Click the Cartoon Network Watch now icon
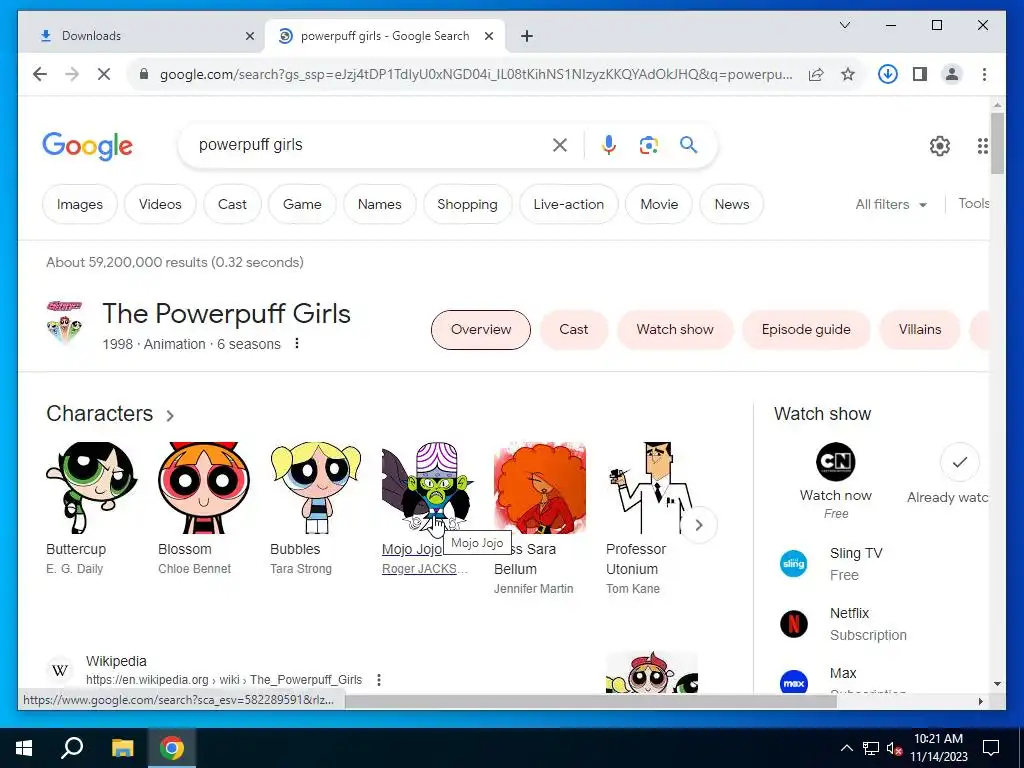The width and height of the screenshot is (1024, 768). [835, 462]
